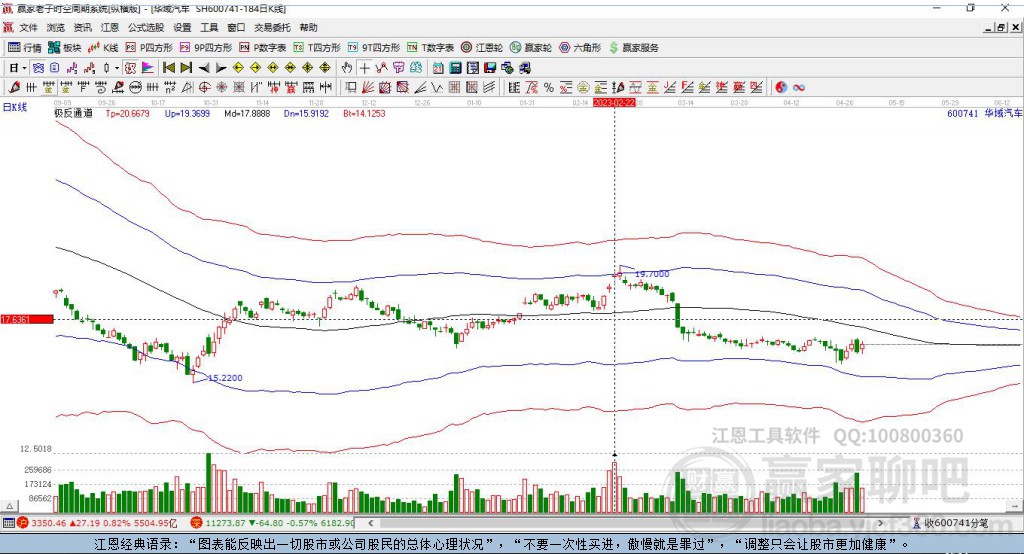Click the 极反通道 indicator label

click(73, 113)
